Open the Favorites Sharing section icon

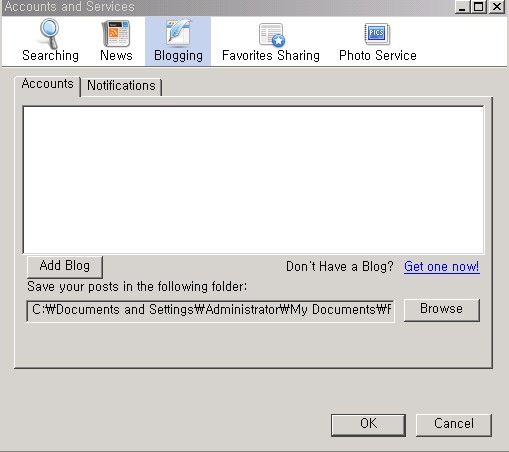point(271,42)
